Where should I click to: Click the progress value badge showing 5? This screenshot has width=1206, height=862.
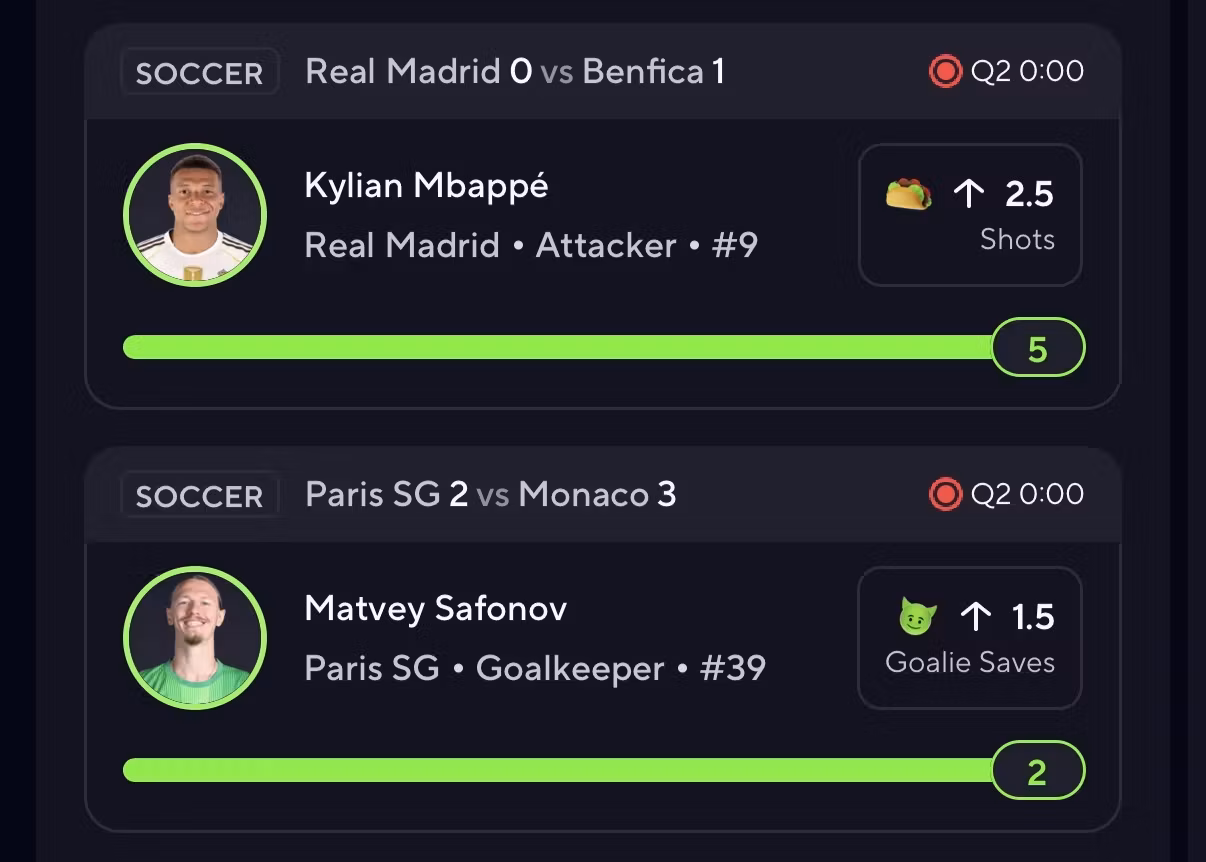(x=1038, y=348)
